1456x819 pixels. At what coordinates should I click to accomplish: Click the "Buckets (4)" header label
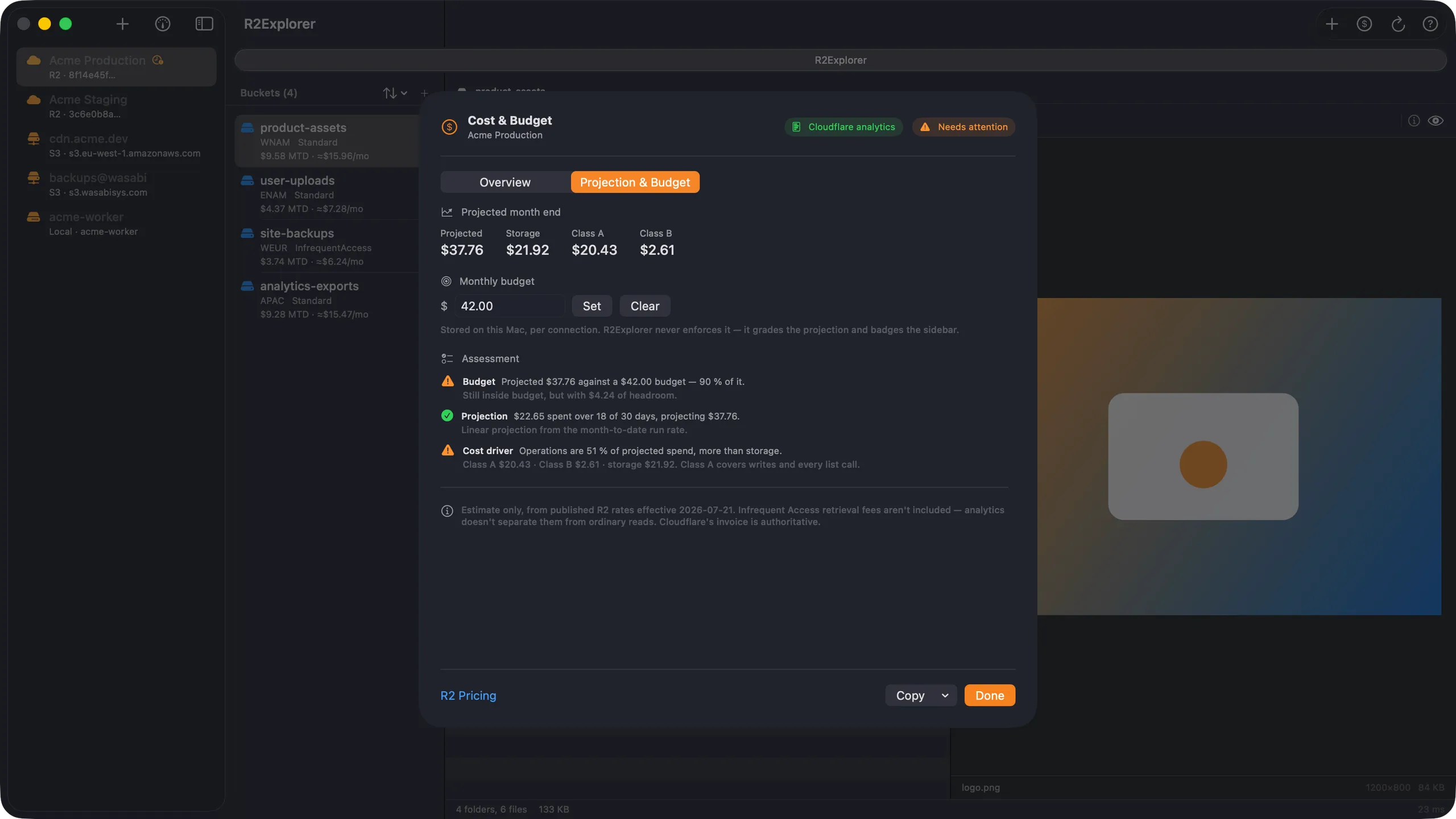(268, 93)
